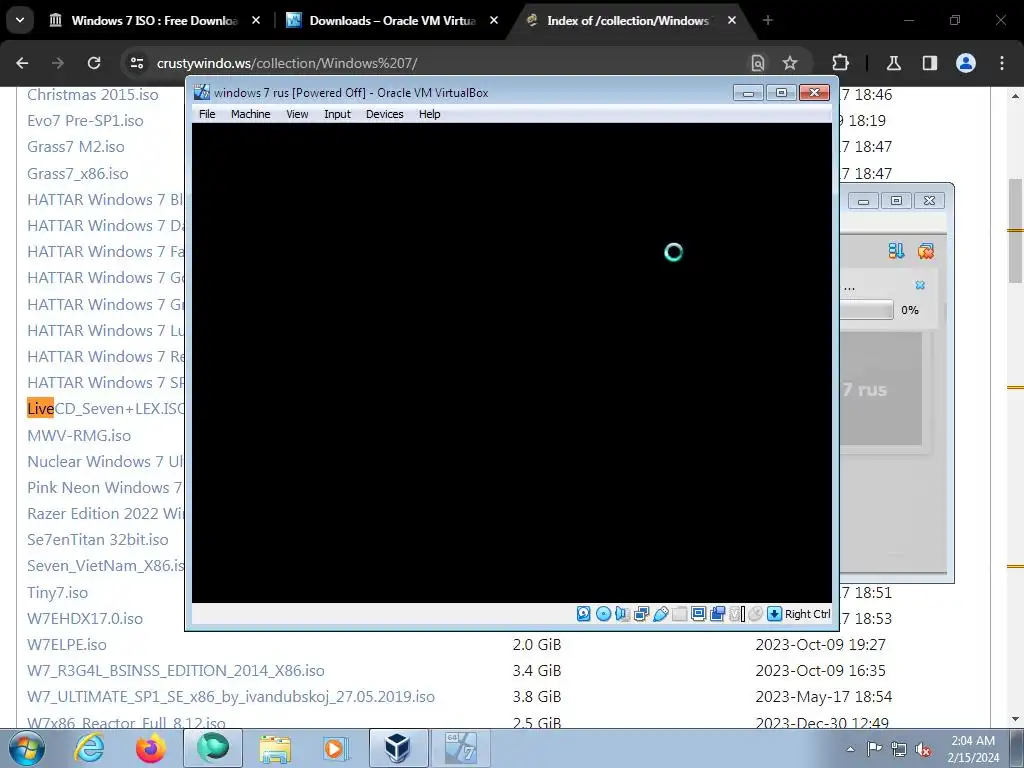Image resolution: width=1024 pixels, height=768 pixels.
Task: Go back in Chrome
Action: 22,63
